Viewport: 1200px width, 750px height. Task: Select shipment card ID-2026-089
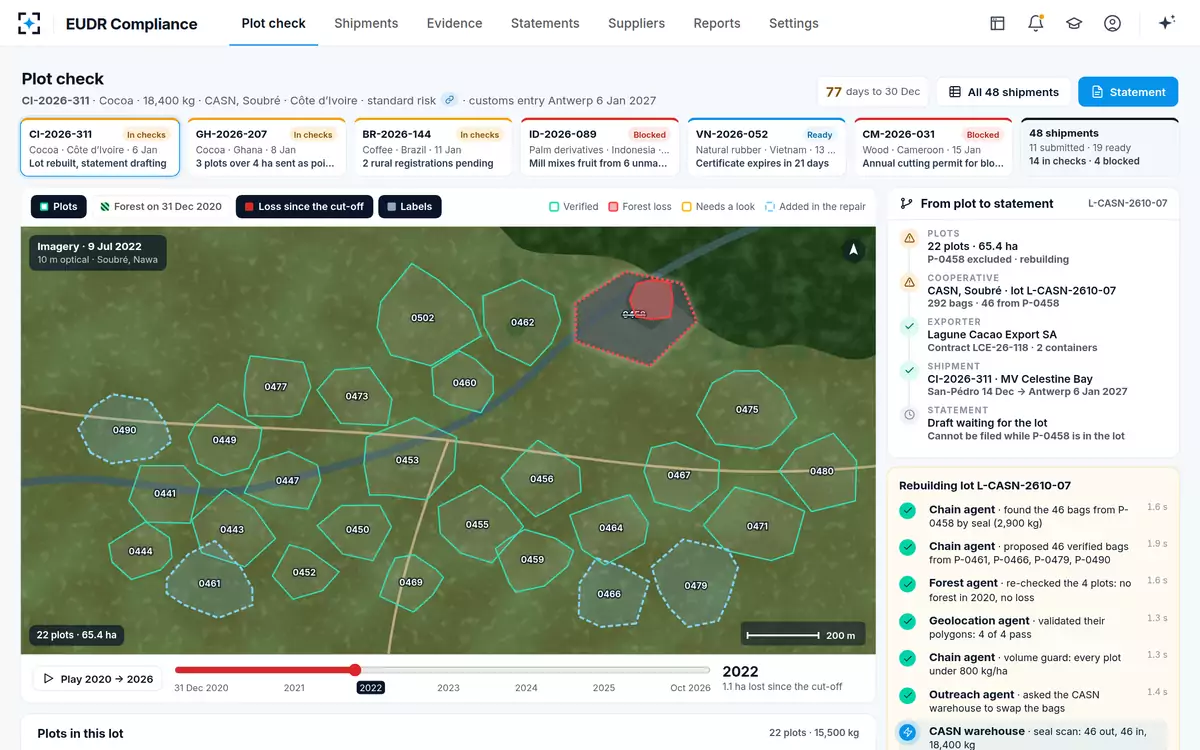(x=600, y=147)
